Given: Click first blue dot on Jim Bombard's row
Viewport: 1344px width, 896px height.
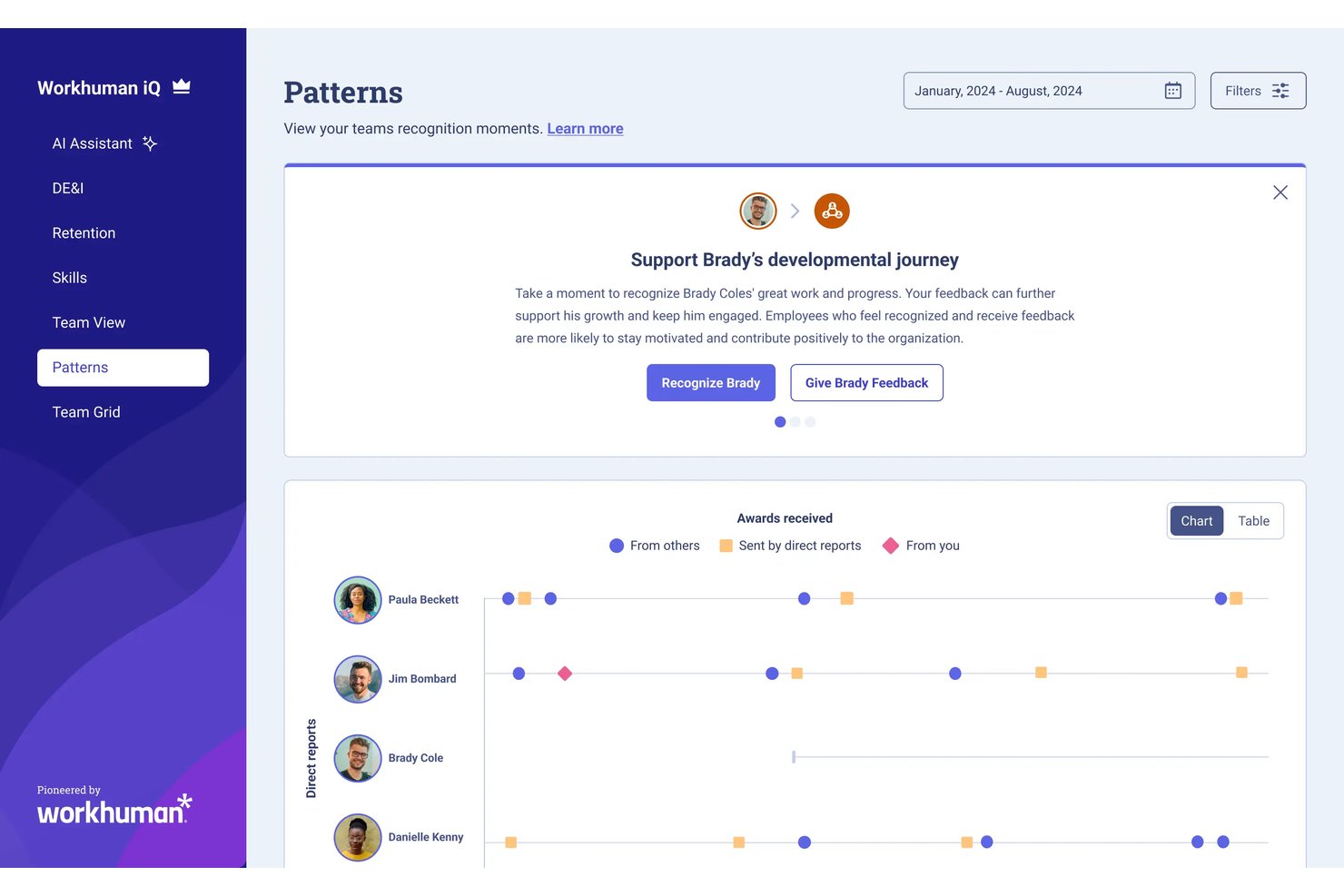Looking at the screenshot, I should tap(519, 674).
